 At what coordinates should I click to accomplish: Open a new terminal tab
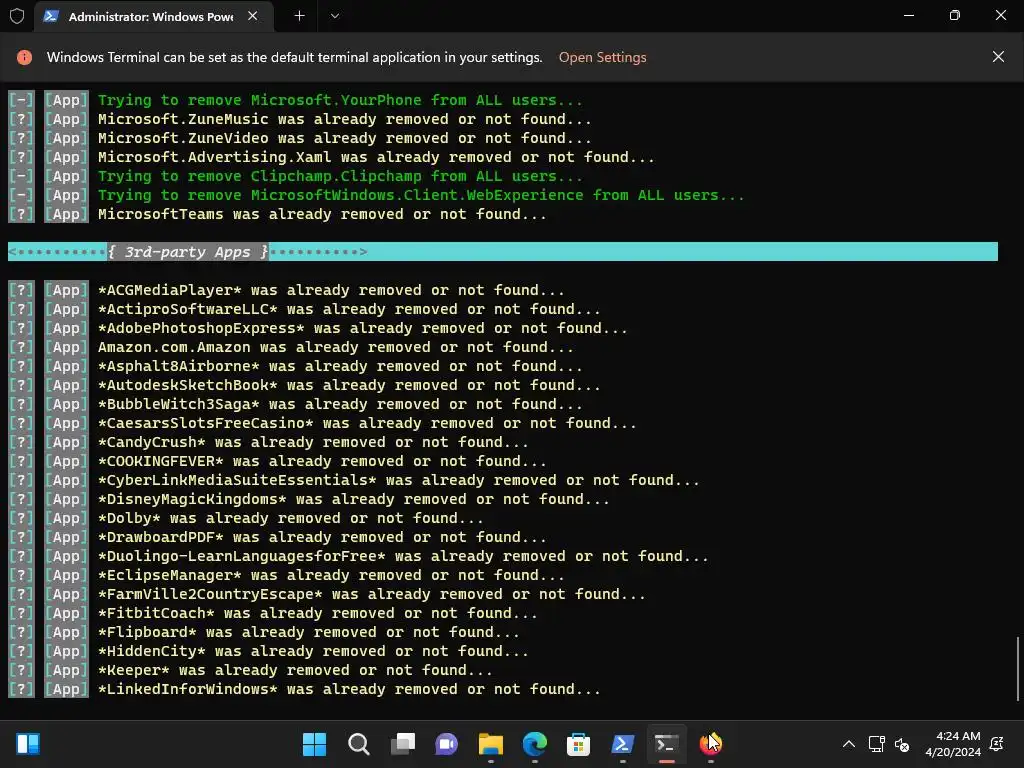click(299, 16)
